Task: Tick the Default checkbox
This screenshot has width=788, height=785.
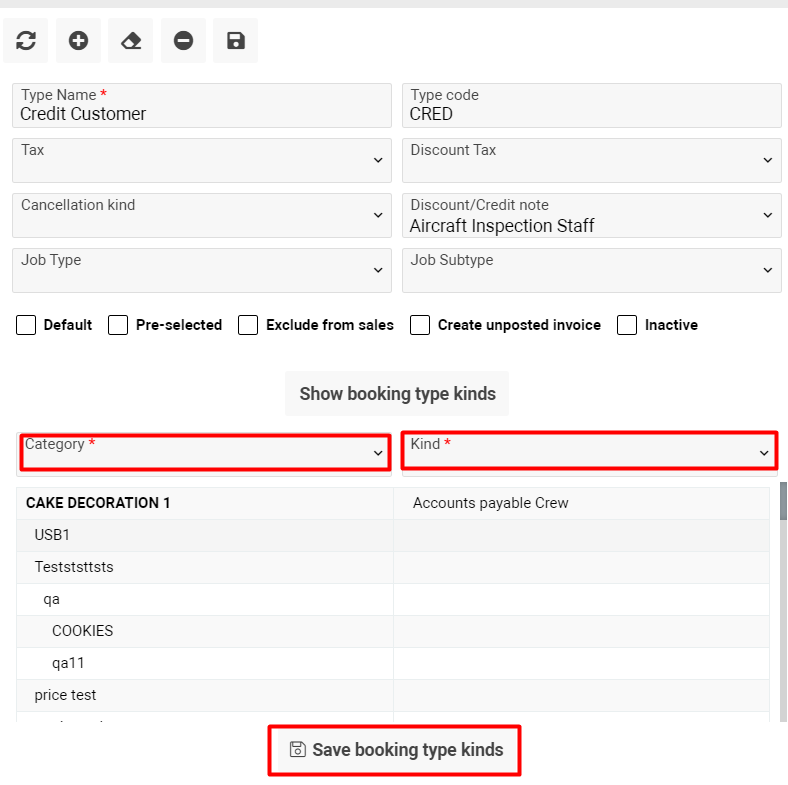Action: click(26, 325)
